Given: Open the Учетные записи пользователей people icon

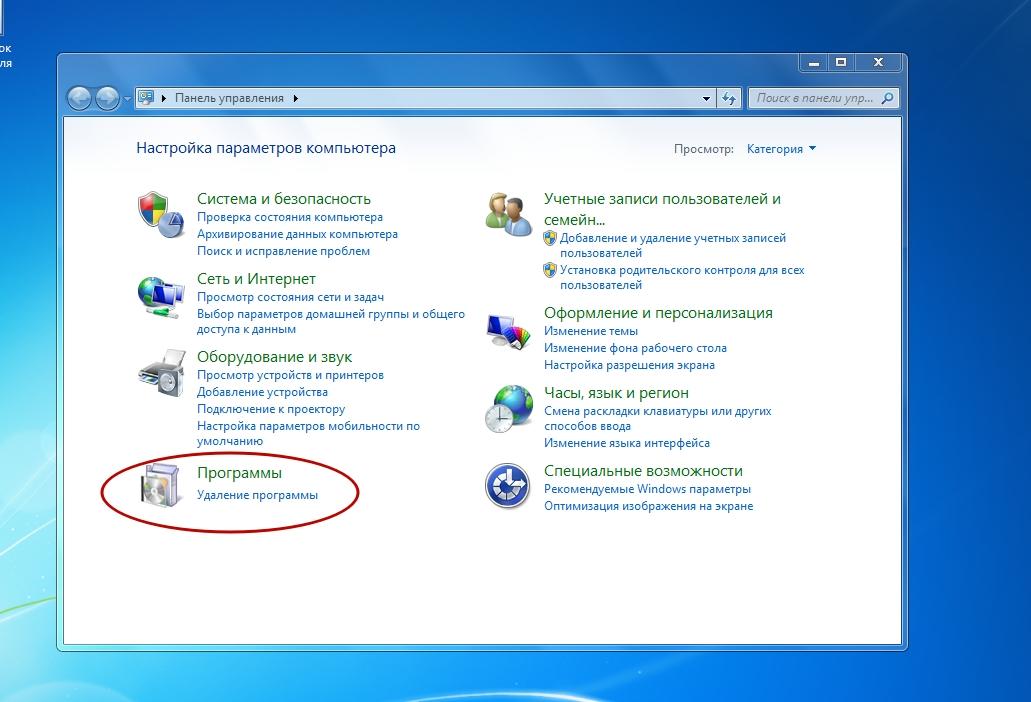Looking at the screenshot, I should coord(508,214).
